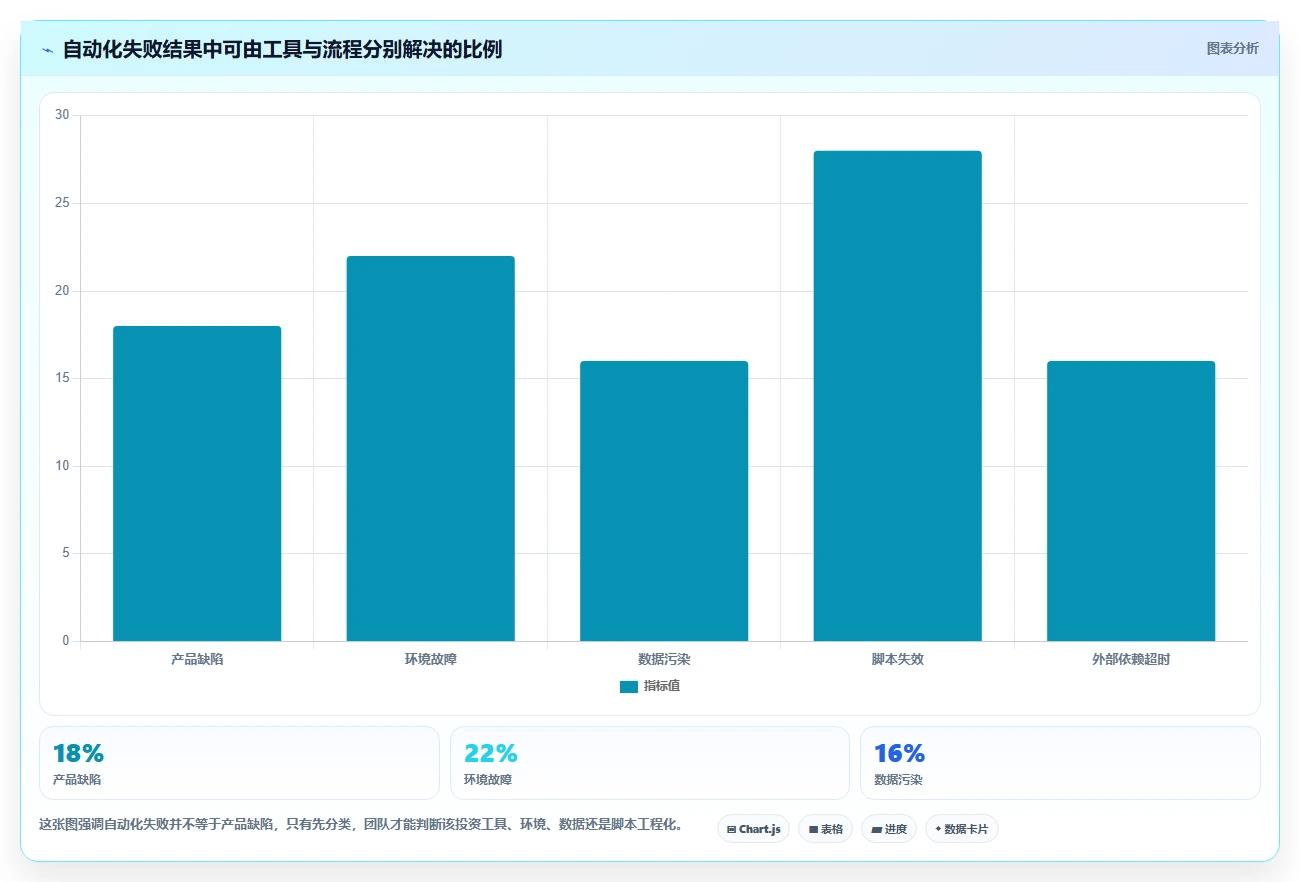Click the 脚本失效 bar in chart

[897, 396]
